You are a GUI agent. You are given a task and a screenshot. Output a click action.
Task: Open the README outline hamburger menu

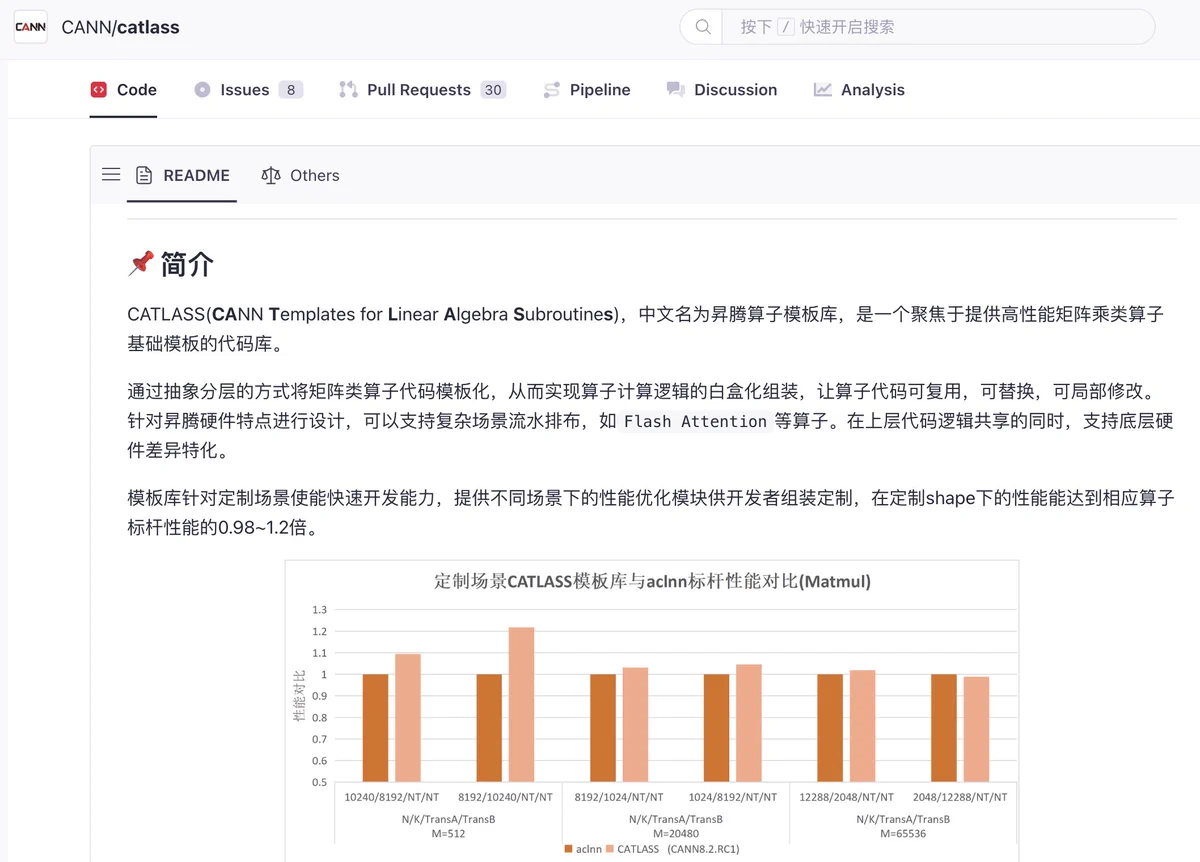111,175
